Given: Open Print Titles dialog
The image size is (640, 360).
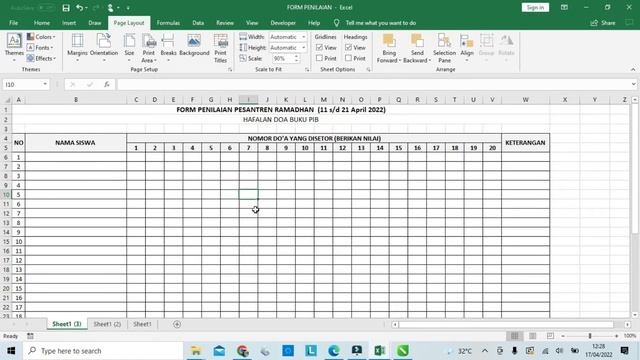Looking at the screenshot, I should point(220,48).
